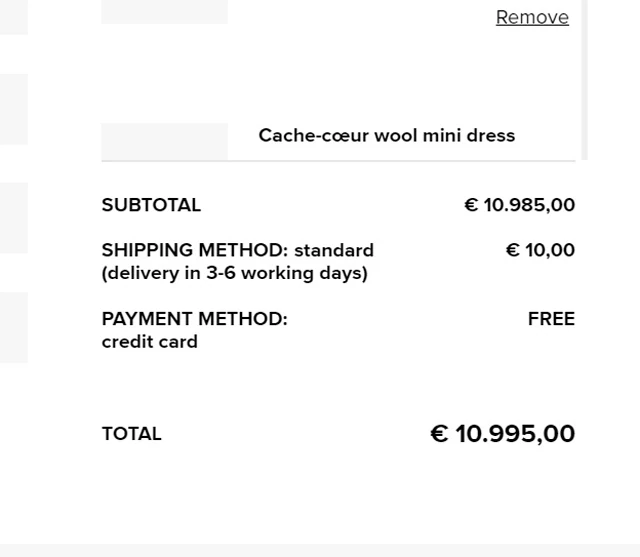Click the SHIPPING METHOD: standard label

237,250
